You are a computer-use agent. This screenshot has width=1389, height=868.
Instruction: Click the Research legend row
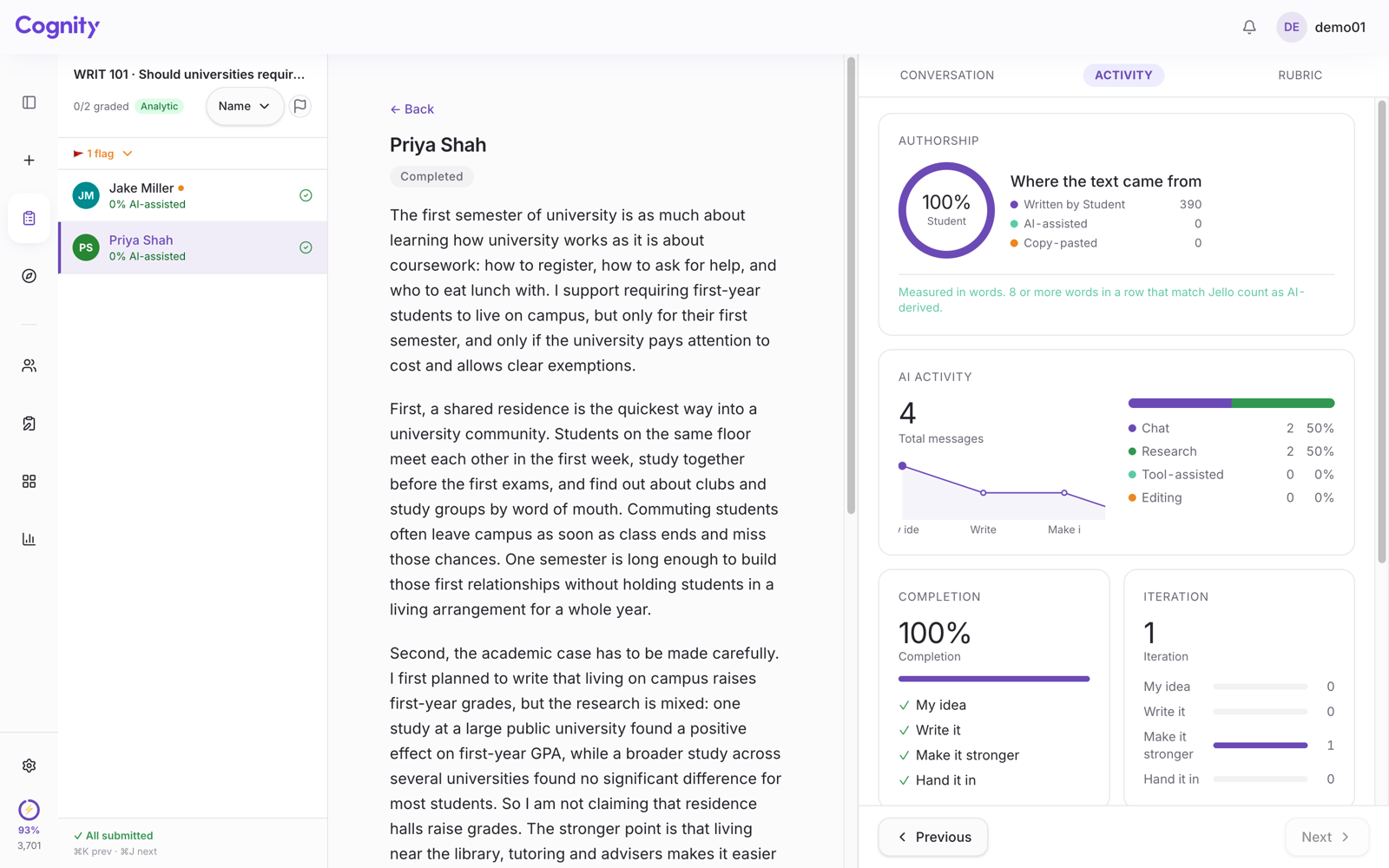click(x=1231, y=451)
